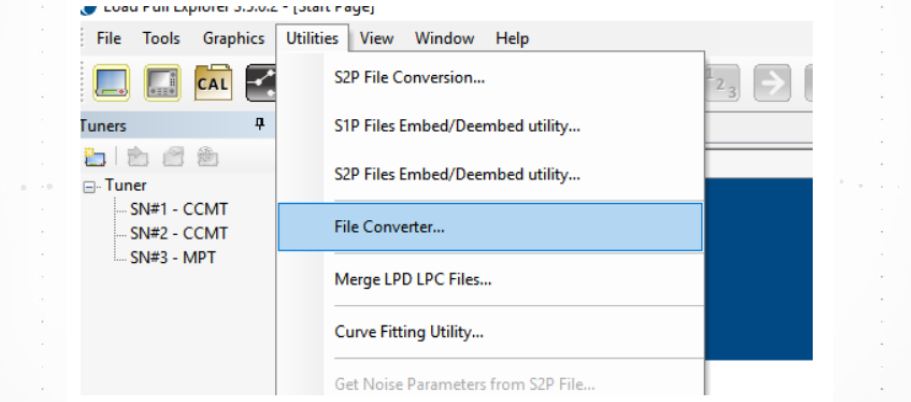911x402 pixels.
Task: Click the new tuner folder icon
Action: [x=94, y=157]
